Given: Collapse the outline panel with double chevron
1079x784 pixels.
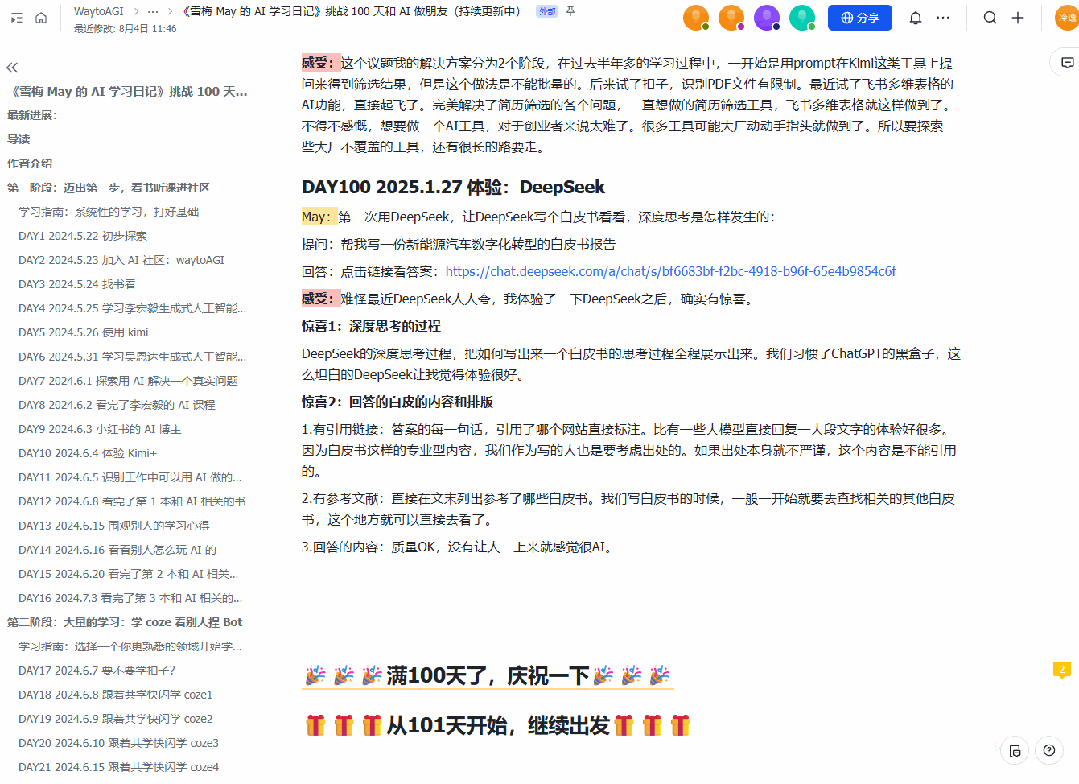Looking at the screenshot, I should coord(12,68).
